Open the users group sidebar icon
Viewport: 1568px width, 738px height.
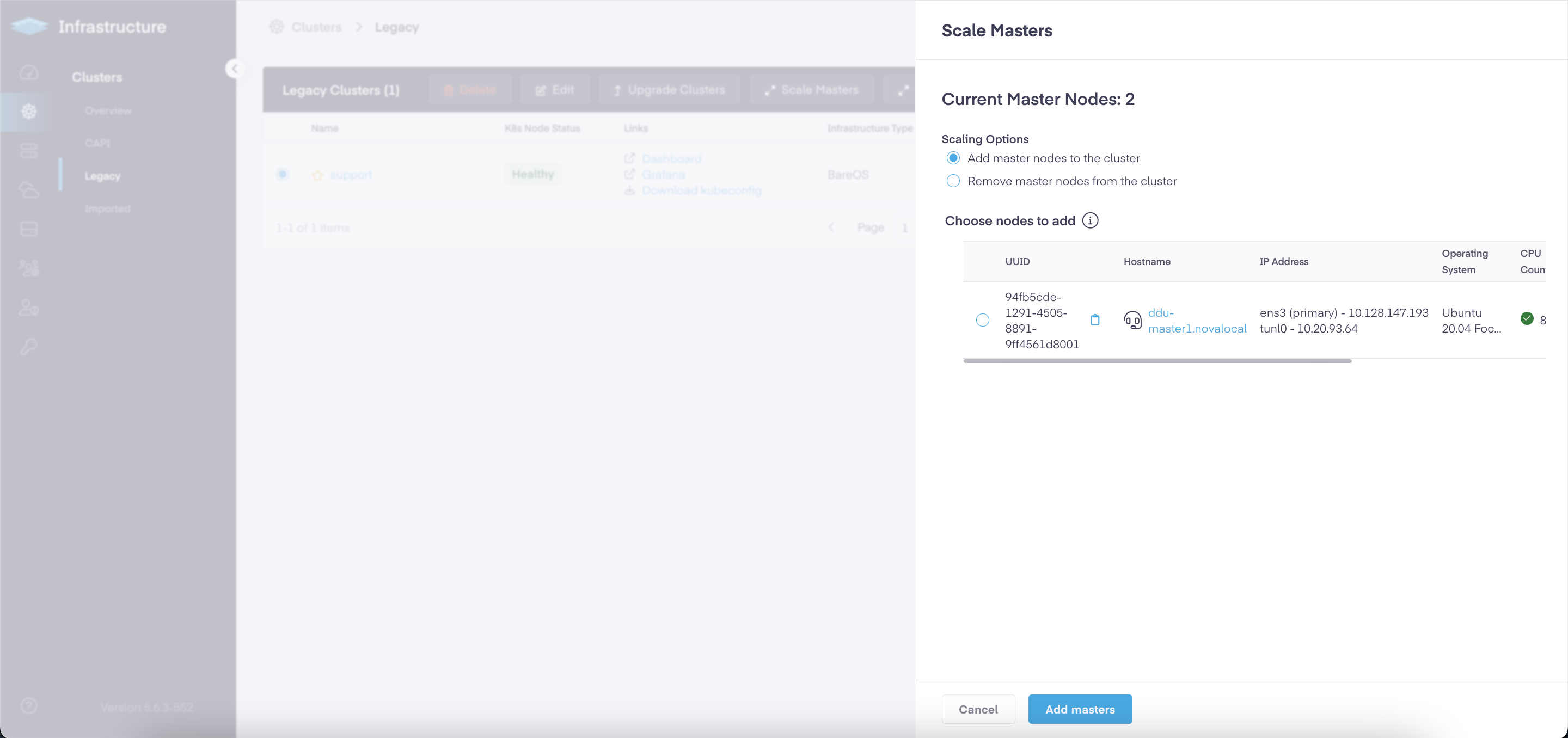(x=29, y=268)
